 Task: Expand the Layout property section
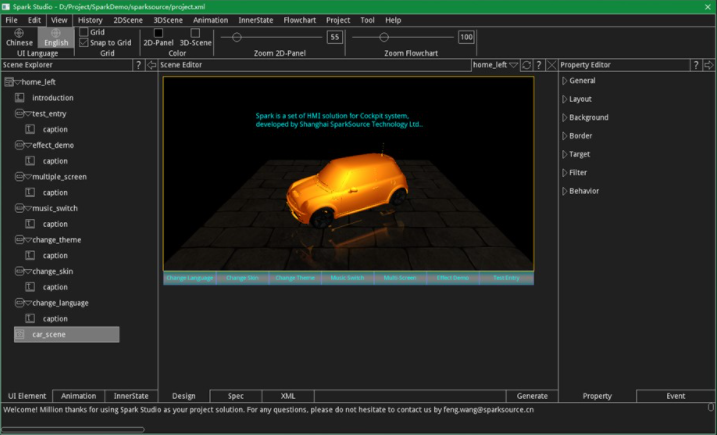[565, 99]
